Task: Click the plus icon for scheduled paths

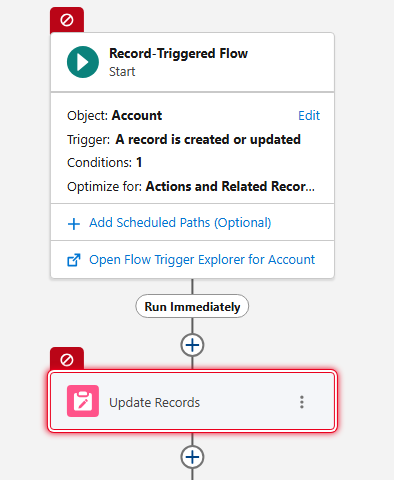Action: [74, 224]
